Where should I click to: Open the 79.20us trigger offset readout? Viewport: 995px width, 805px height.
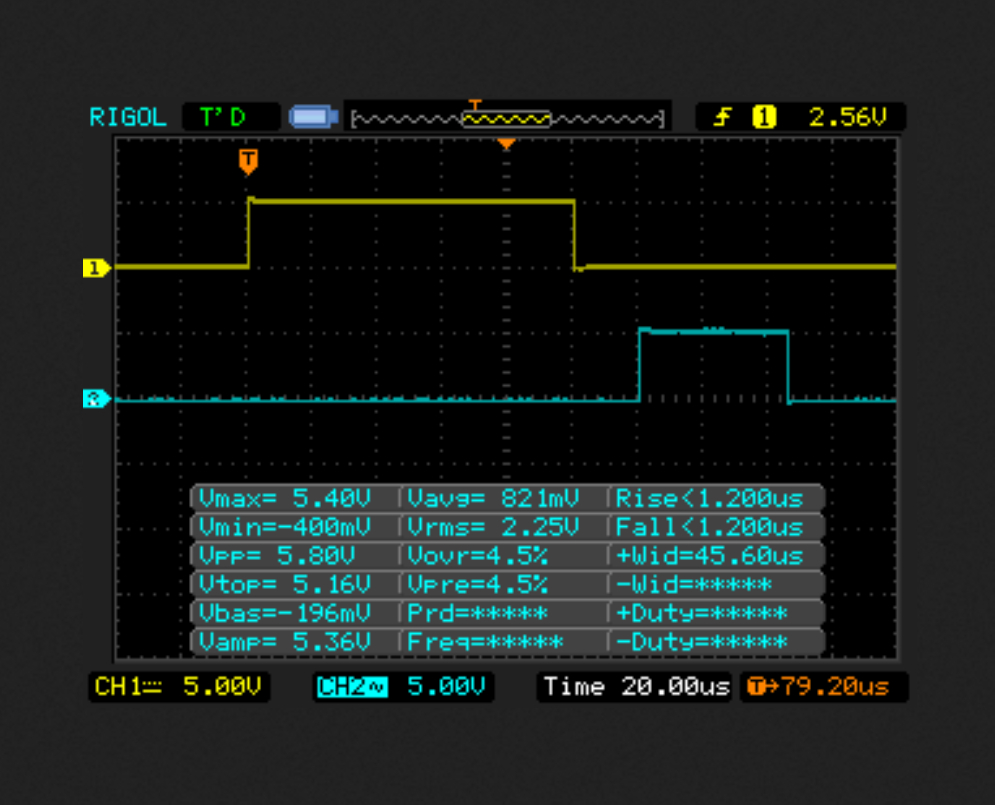click(824, 686)
